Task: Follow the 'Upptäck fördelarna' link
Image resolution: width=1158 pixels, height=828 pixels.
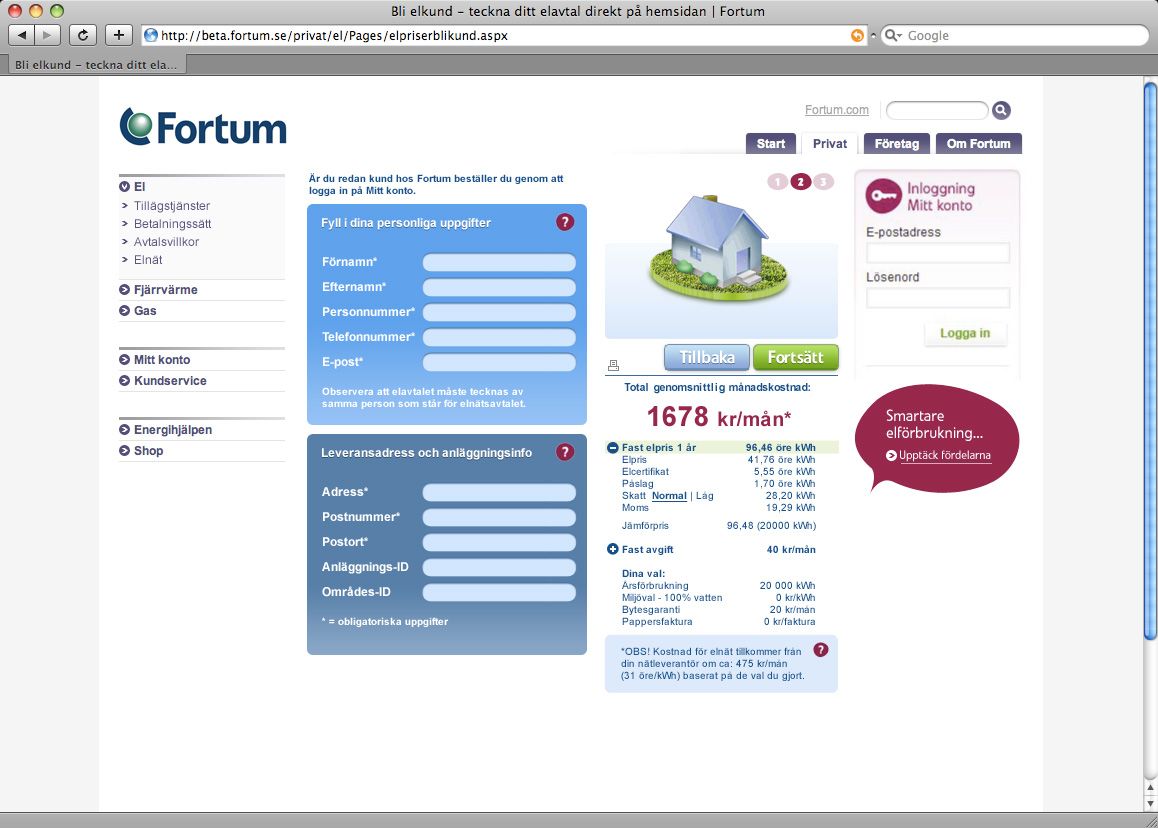Action: 945,456
